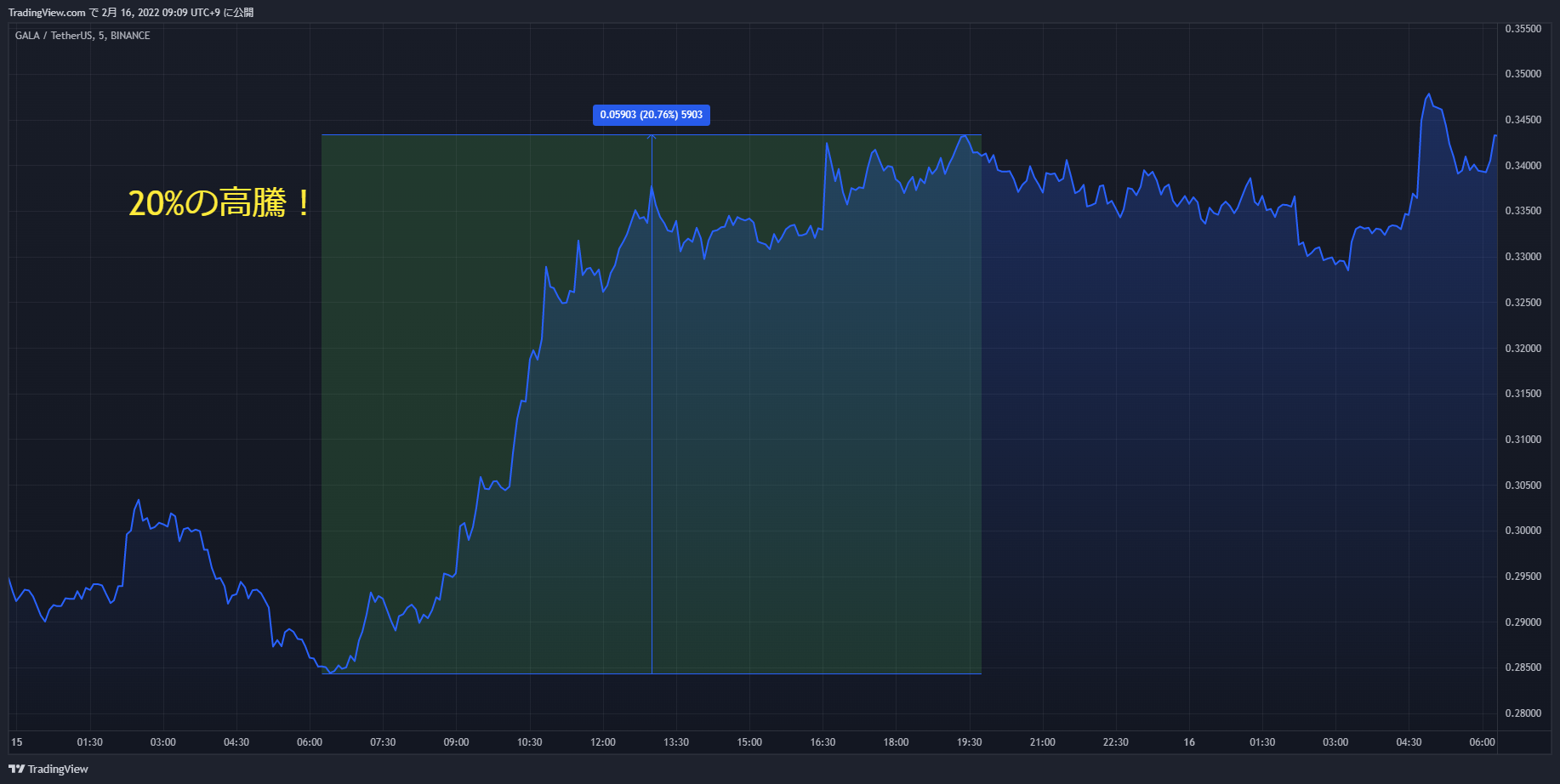Screen dimensions: 1560x784
Task: Click the 0.29500 price axis label
Action: click(1523, 577)
